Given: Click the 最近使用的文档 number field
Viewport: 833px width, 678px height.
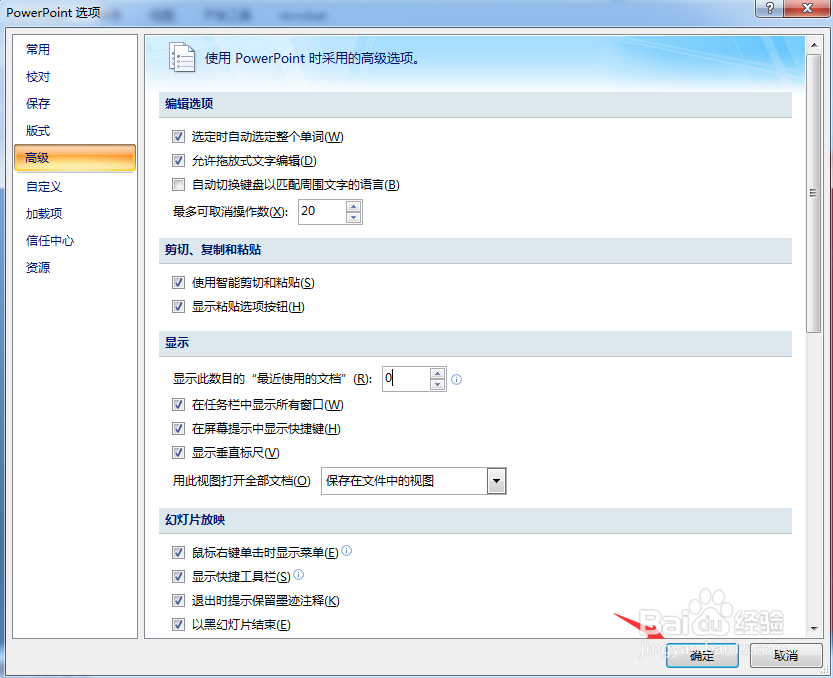Looking at the screenshot, I should tap(406, 379).
